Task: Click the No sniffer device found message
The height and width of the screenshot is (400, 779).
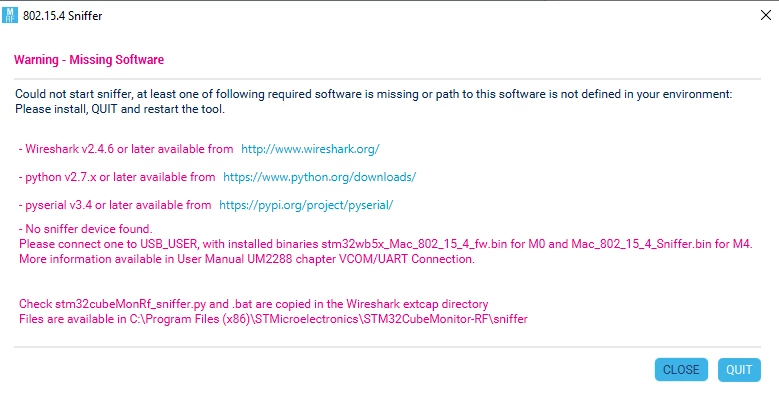Action: 85,229
